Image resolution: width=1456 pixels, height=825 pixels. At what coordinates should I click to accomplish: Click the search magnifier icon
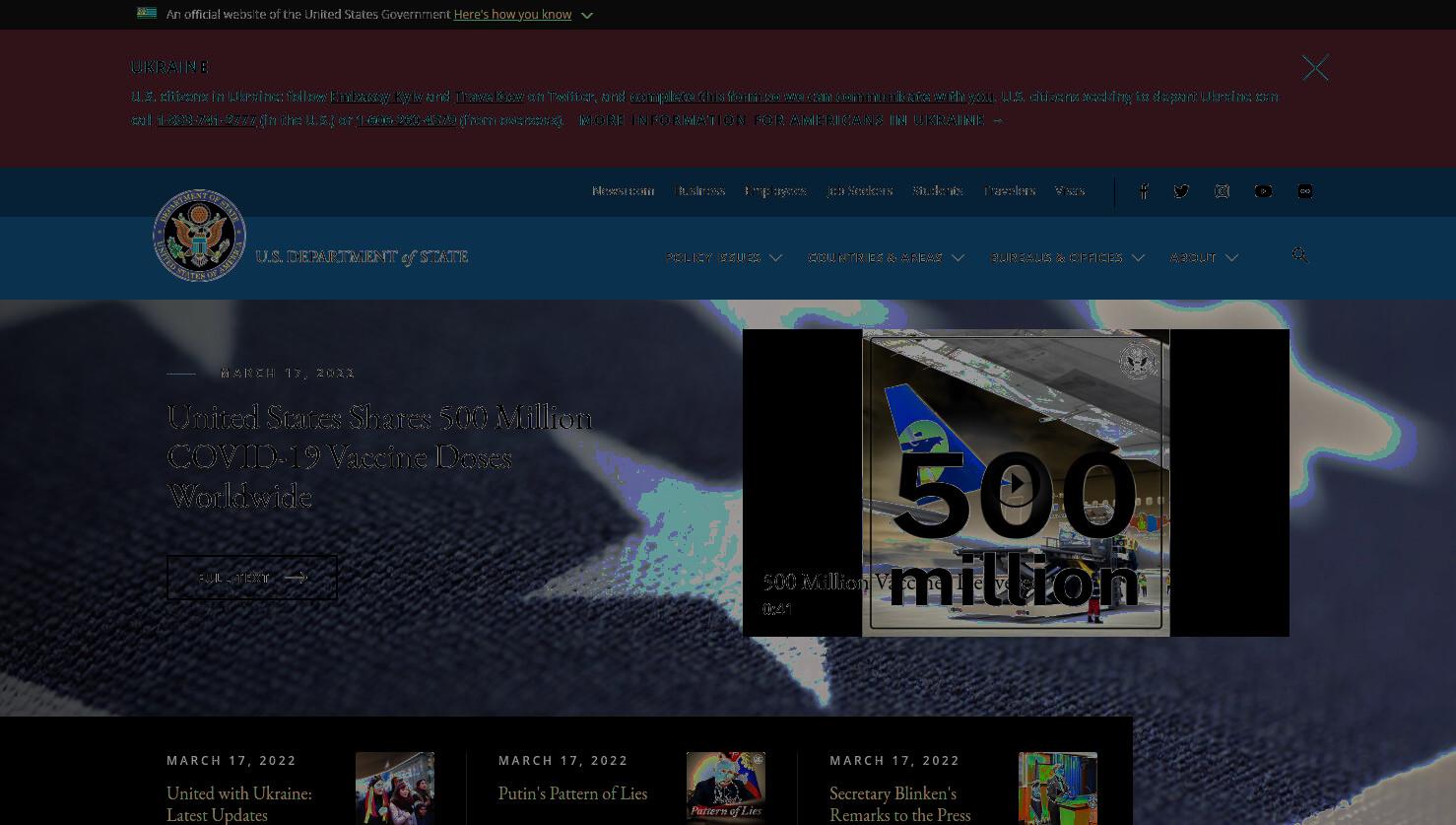pyautogui.click(x=1300, y=255)
